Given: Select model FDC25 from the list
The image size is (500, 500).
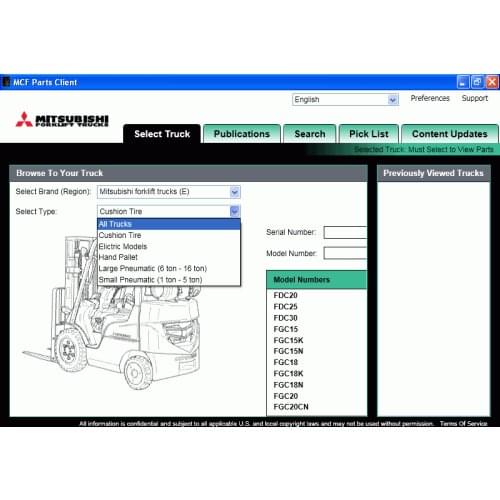Looking at the screenshot, I should (x=285, y=307).
